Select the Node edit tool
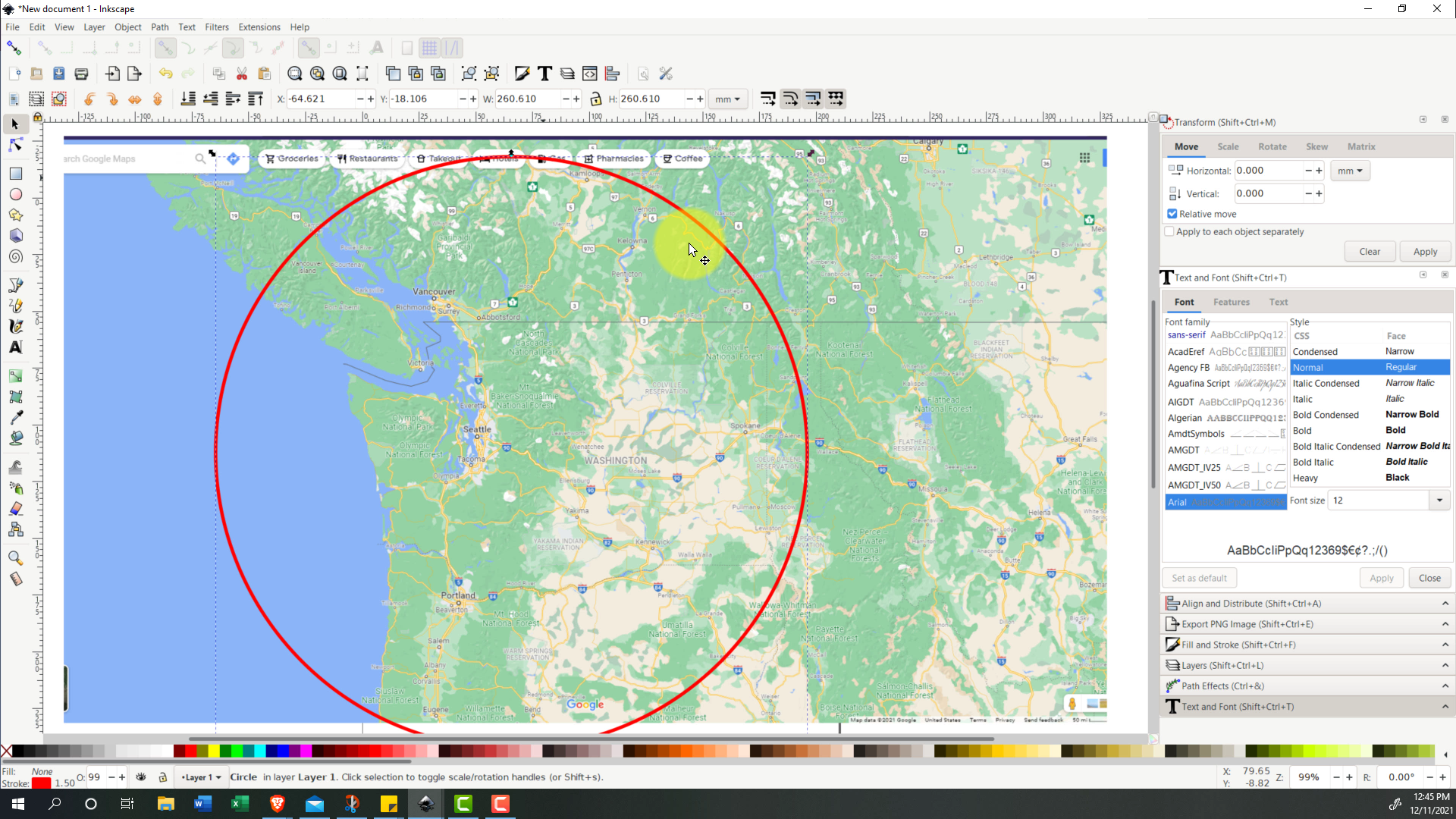Image resolution: width=1456 pixels, height=819 pixels. [15, 144]
